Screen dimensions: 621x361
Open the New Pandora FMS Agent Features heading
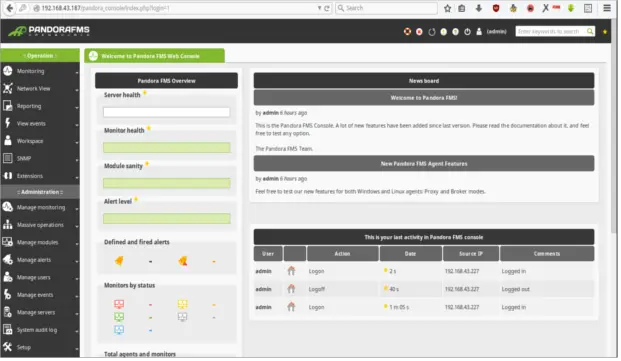(x=424, y=163)
